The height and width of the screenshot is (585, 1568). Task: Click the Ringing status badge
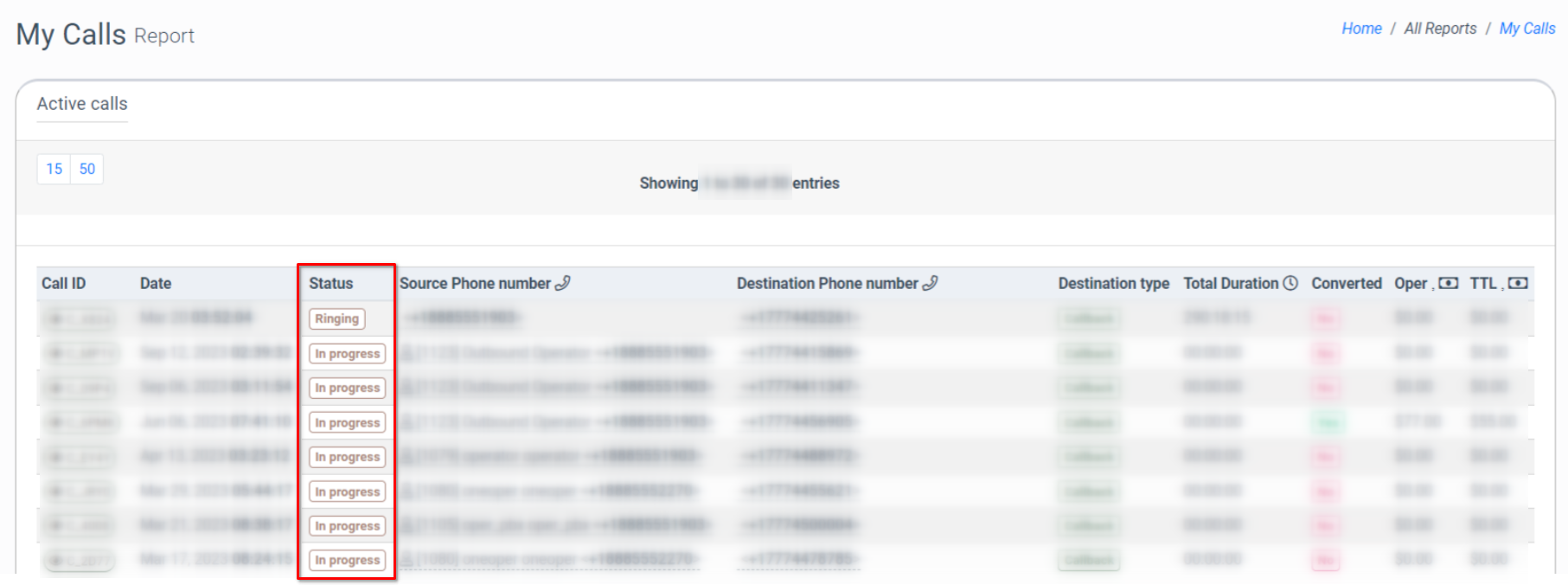[336, 318]
